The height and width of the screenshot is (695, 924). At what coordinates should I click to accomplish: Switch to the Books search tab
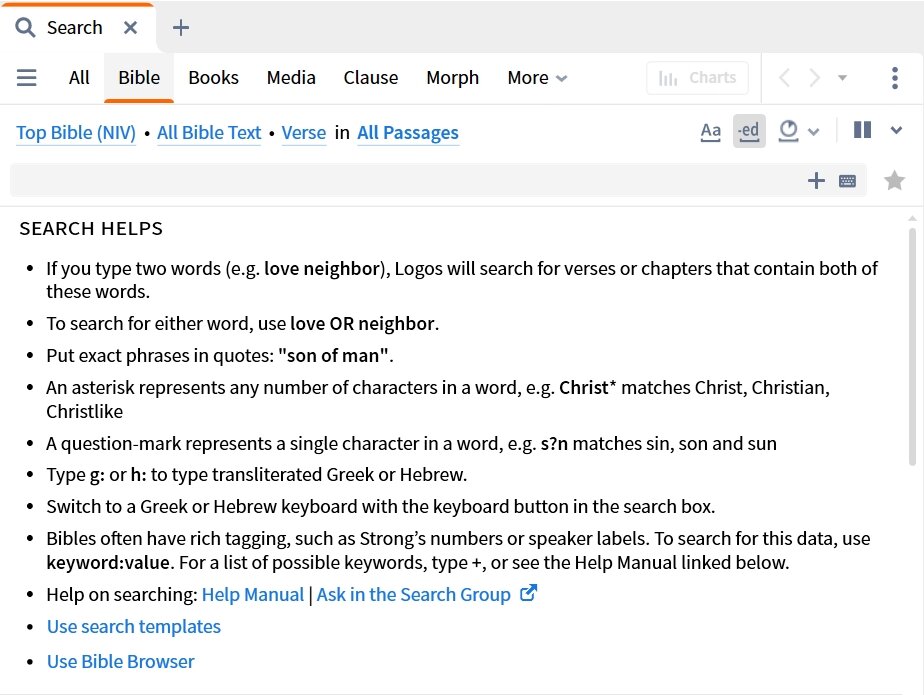coord(213,78)
